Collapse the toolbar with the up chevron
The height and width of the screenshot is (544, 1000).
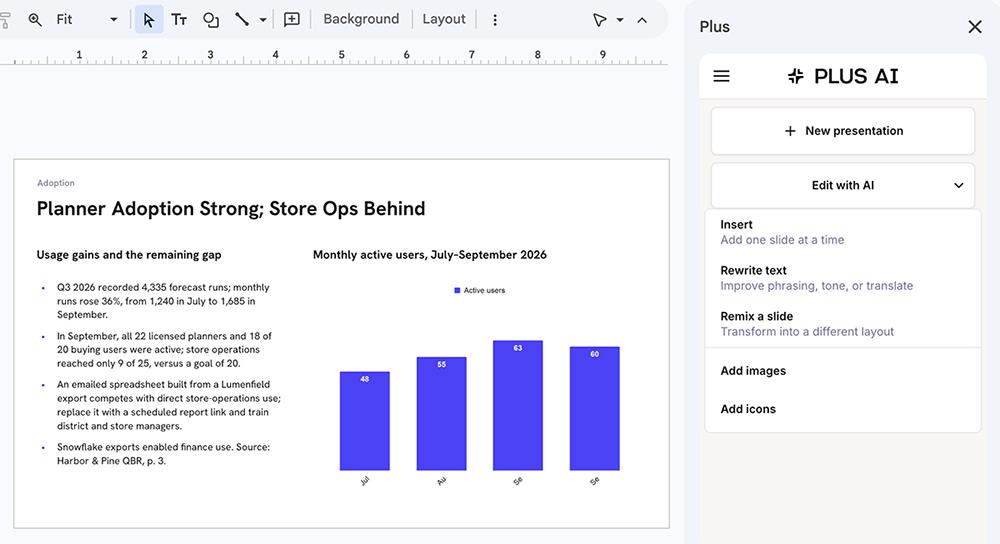642,20
